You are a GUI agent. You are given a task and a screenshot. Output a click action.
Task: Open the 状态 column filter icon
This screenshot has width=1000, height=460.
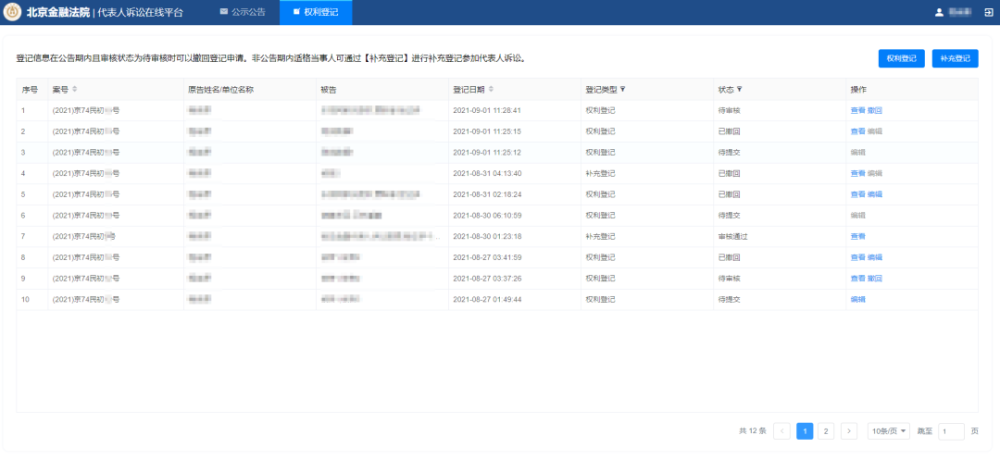(740, 89)
